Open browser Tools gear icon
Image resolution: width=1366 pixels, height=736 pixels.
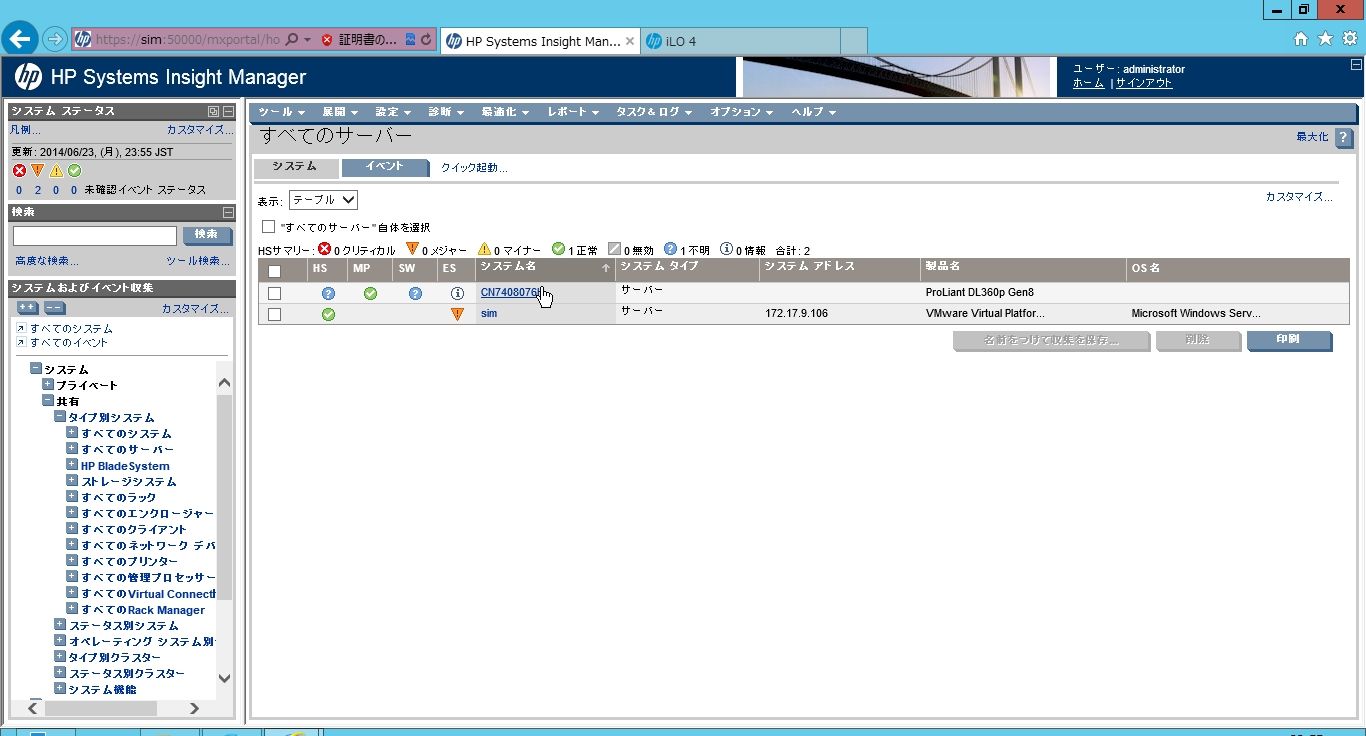click(1350, 39)
